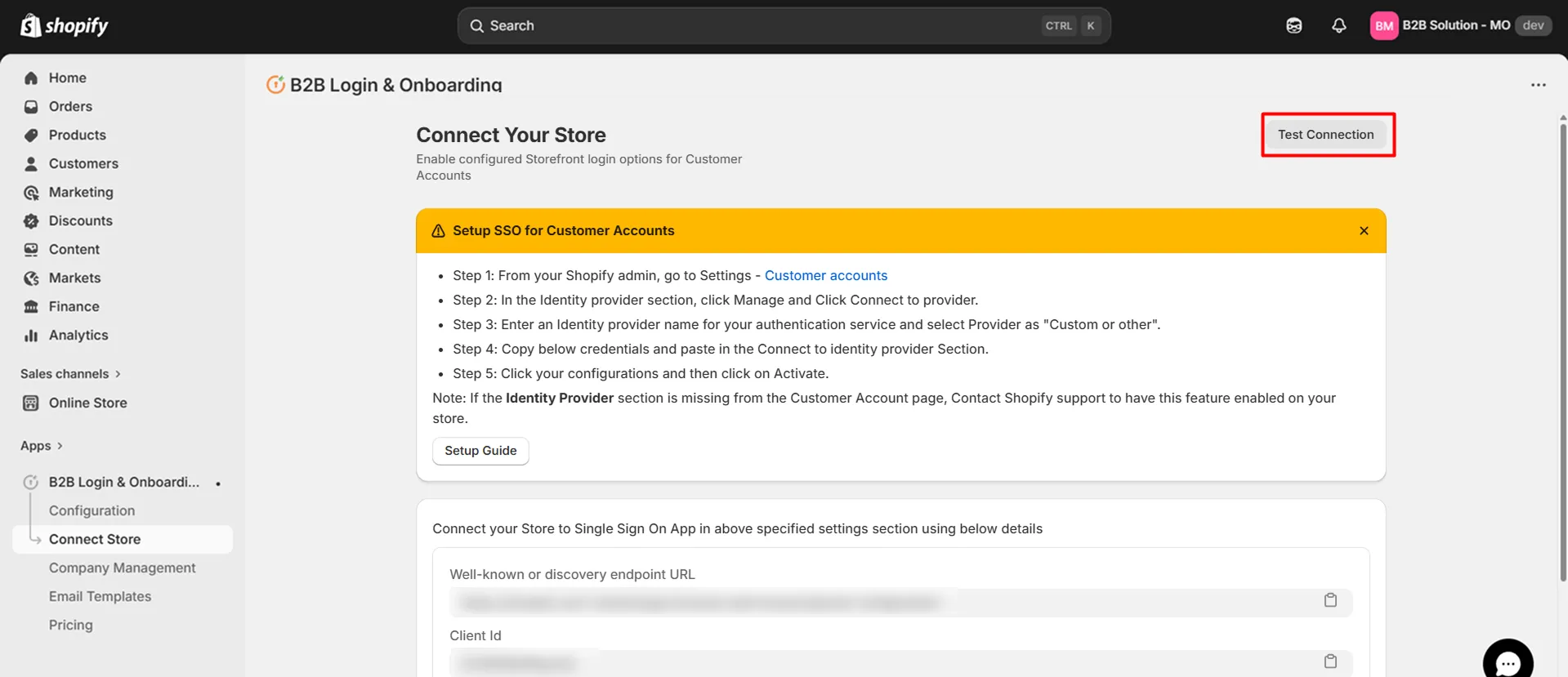Image resolution: width=1568 pixels, height=677 pixels.
Task: Open Online Store channel
Action: [88, 403]
